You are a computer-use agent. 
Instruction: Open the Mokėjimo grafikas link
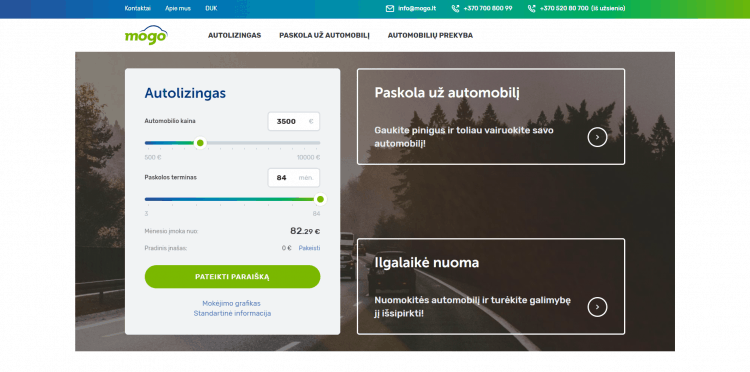232,304
